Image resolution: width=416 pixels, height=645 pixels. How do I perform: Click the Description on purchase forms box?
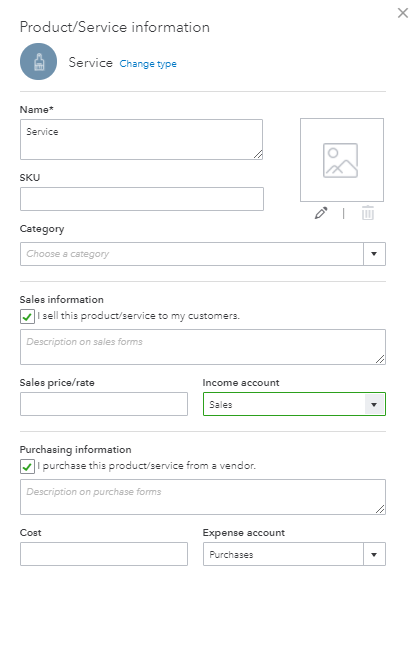point(203,497)
